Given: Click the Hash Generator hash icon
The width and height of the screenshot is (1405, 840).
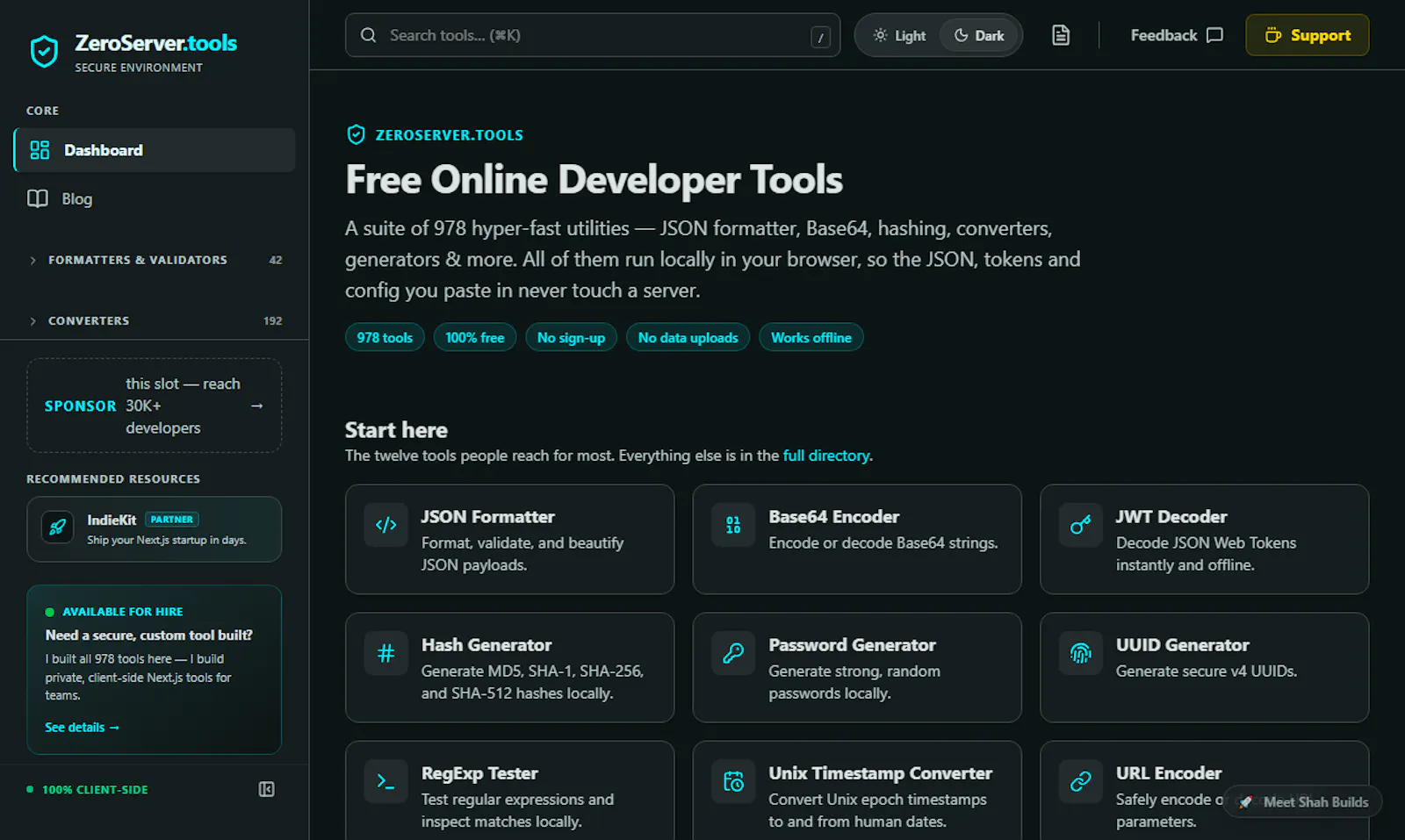Looking at the screenshot, I should [386, 653].
